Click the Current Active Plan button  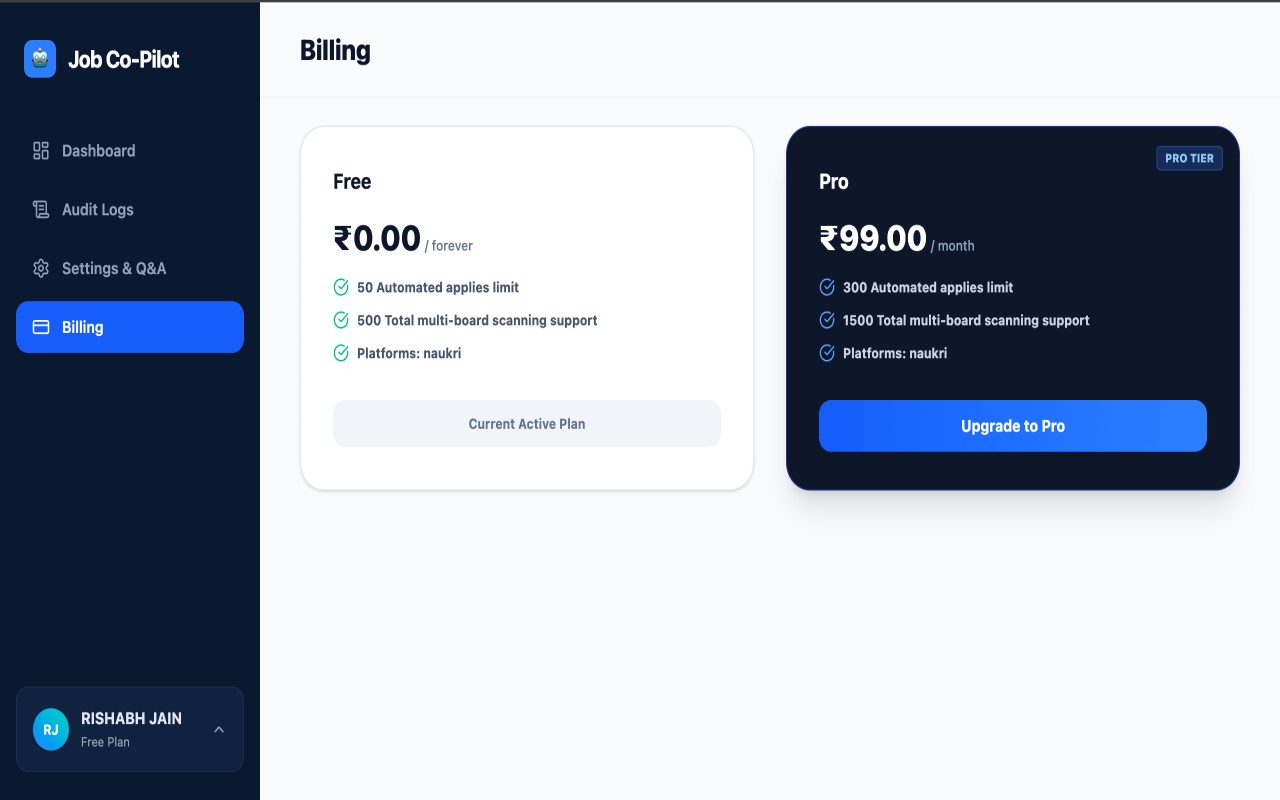click(x=527, y=424)
